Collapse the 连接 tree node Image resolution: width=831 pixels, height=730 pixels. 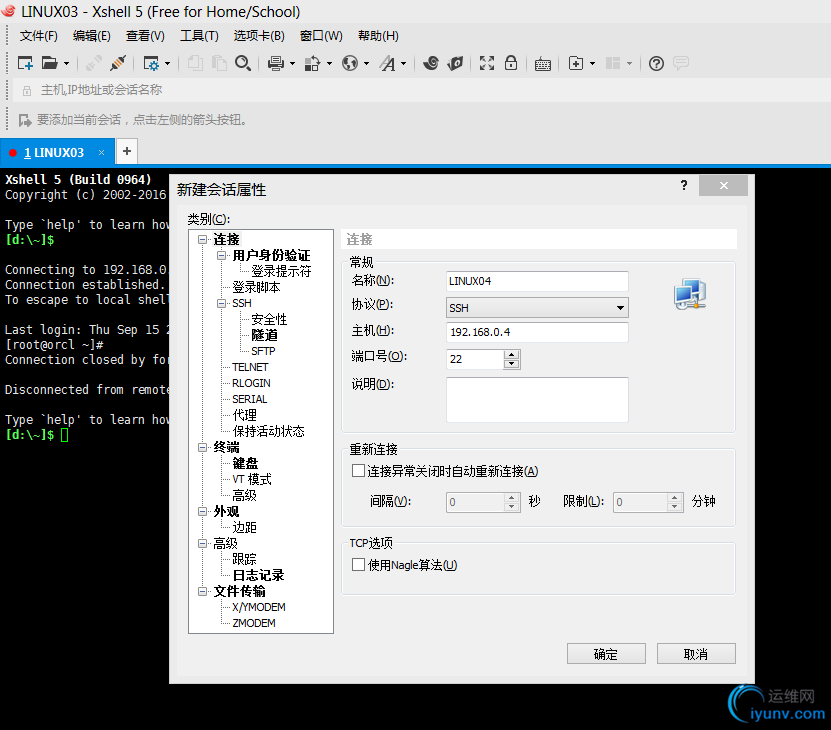pos(202,240)
